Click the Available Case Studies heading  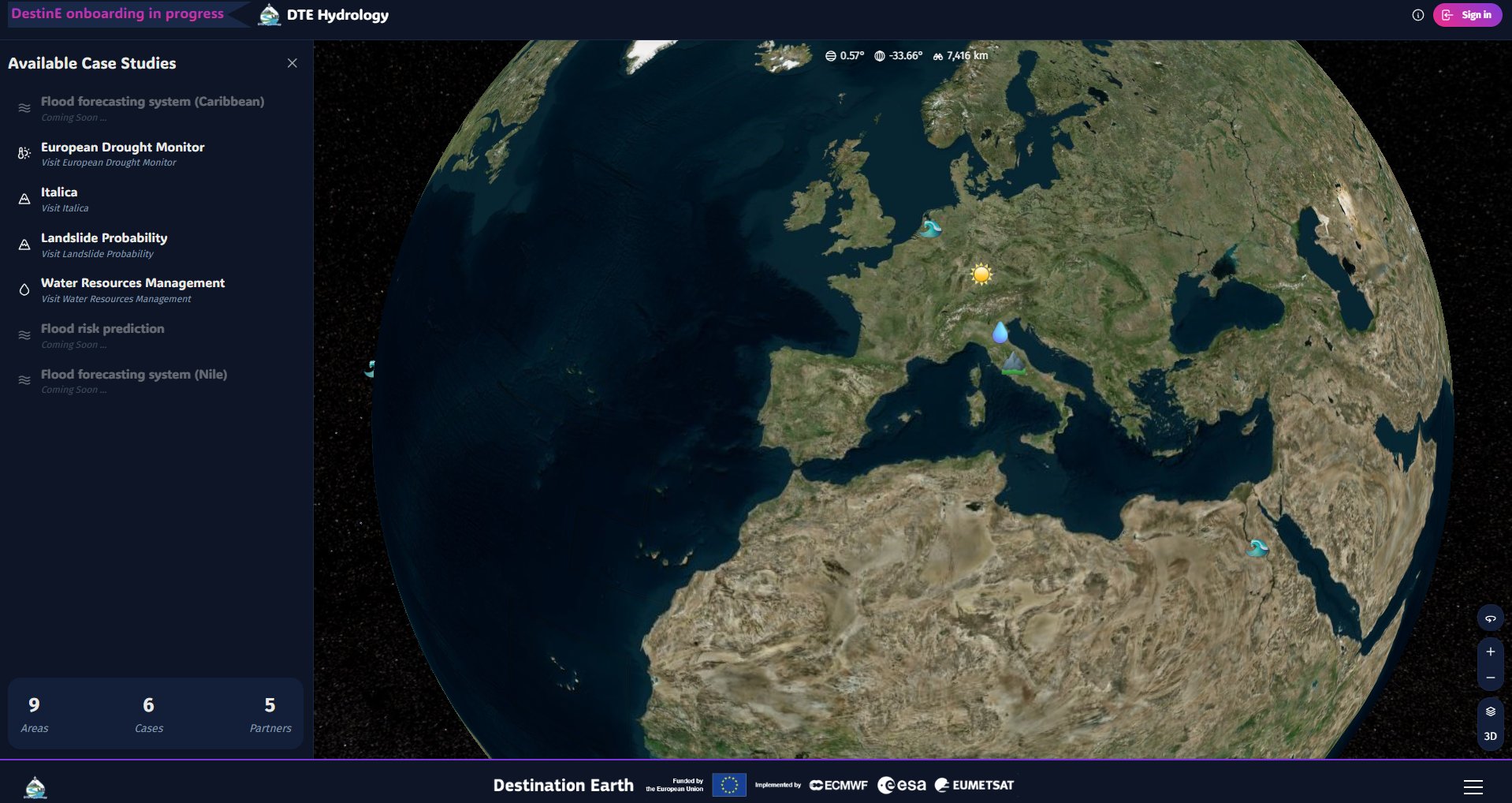(92, 63)
